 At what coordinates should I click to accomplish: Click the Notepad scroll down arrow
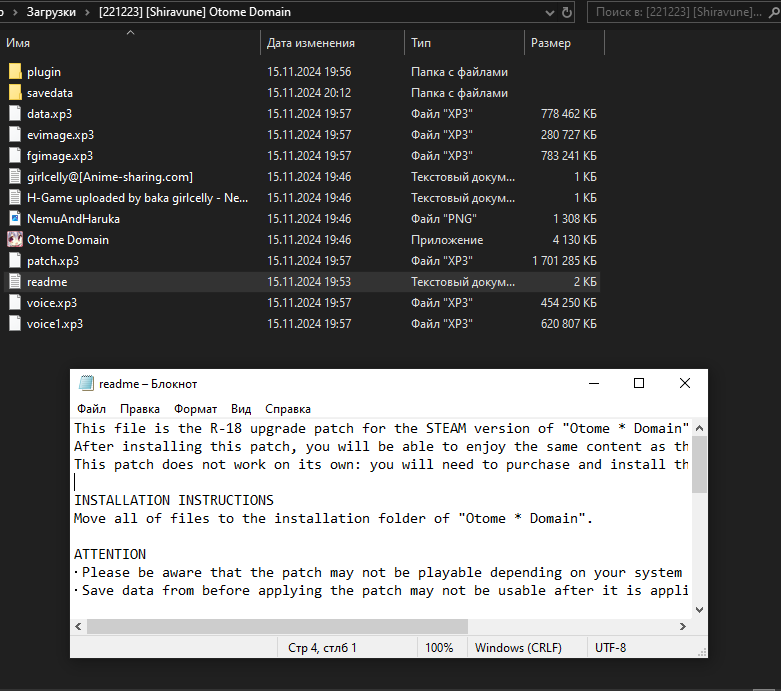tap(699, 610)
